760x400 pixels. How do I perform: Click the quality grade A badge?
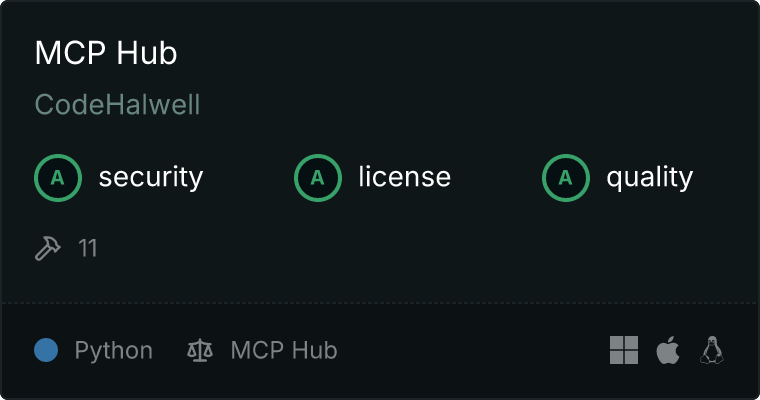coord(566,178)
